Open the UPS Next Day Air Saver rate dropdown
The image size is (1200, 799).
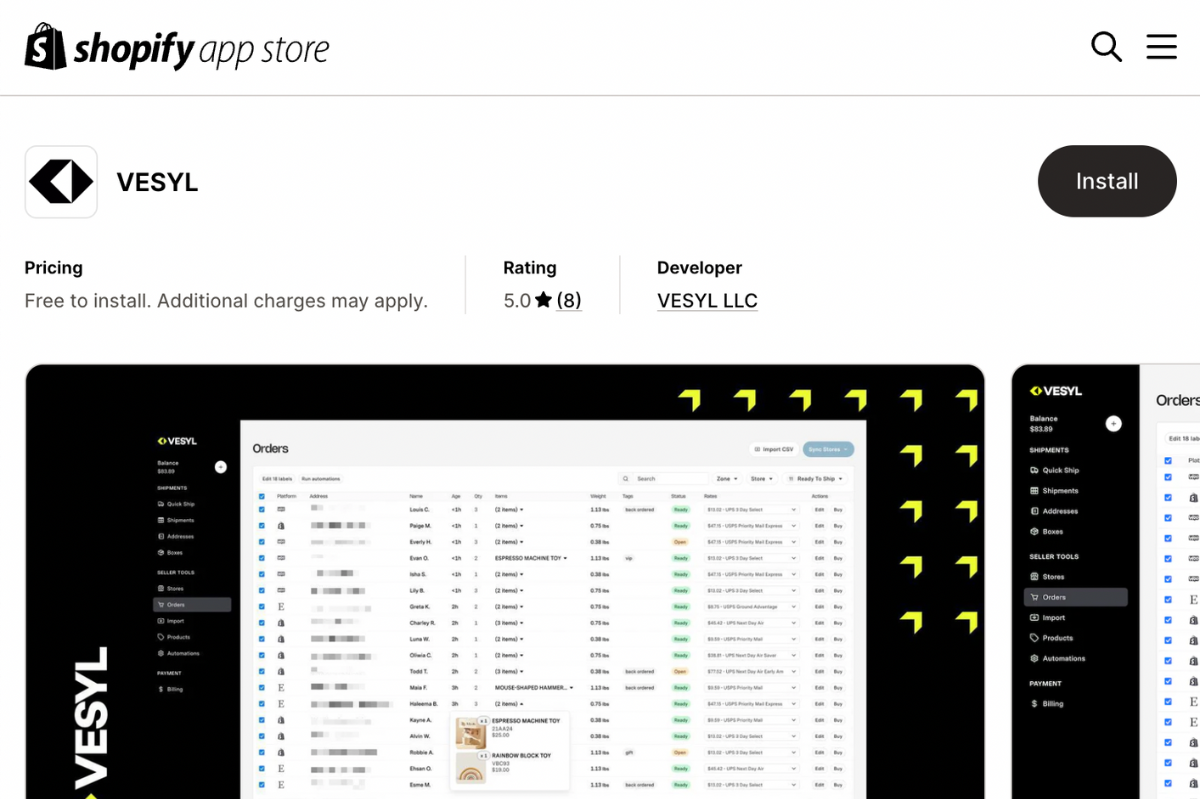751,655
